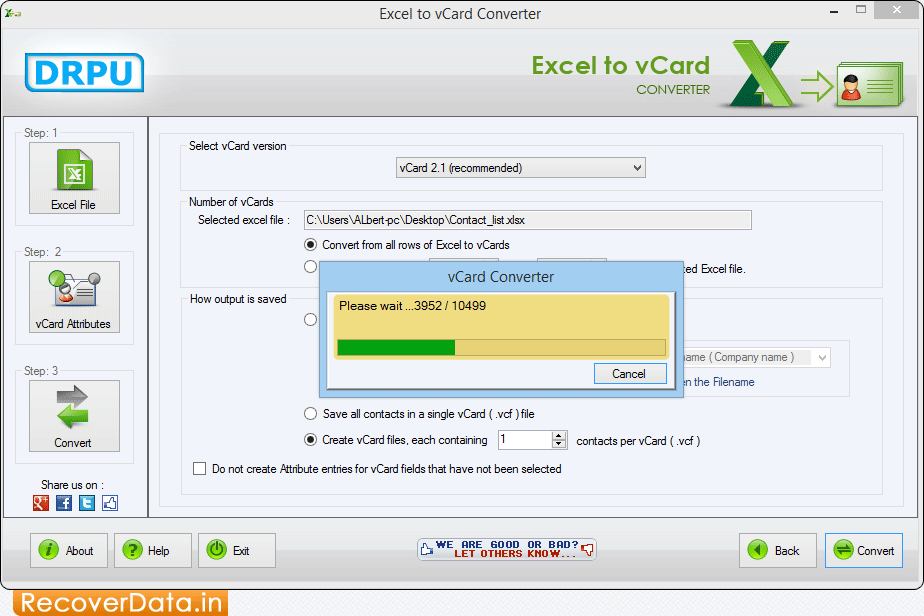Click the About button
Viewport: 924px width, 616px height.
pos(68,550)
